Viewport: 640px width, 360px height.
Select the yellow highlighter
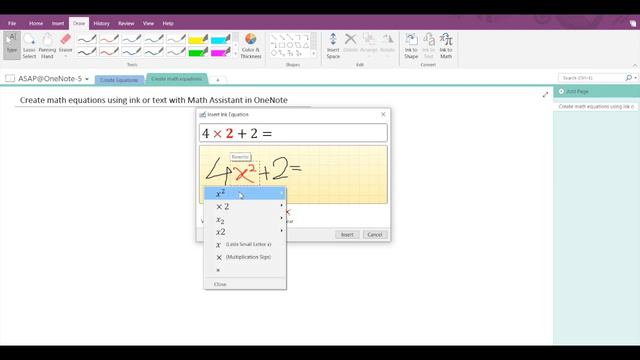(x=198, y=39)
